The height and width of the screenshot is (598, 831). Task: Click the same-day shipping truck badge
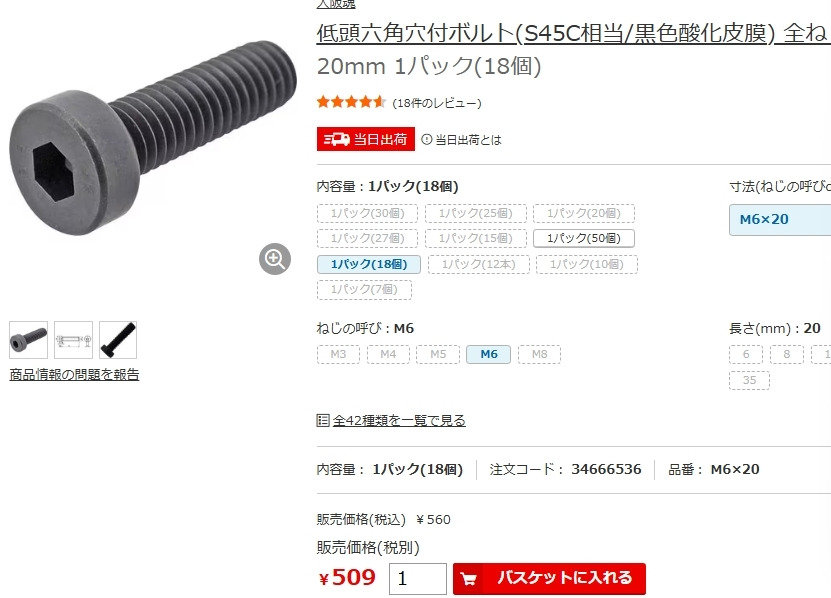(366, 139)
